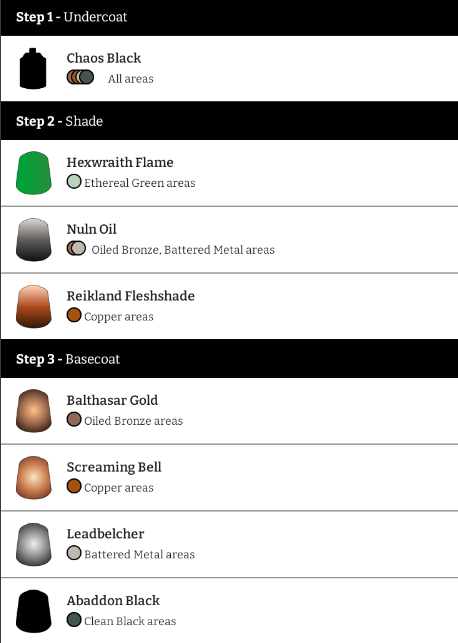Click the green Hexwraith Flame paint pot
458x643 pixels.
click(34, 173)
